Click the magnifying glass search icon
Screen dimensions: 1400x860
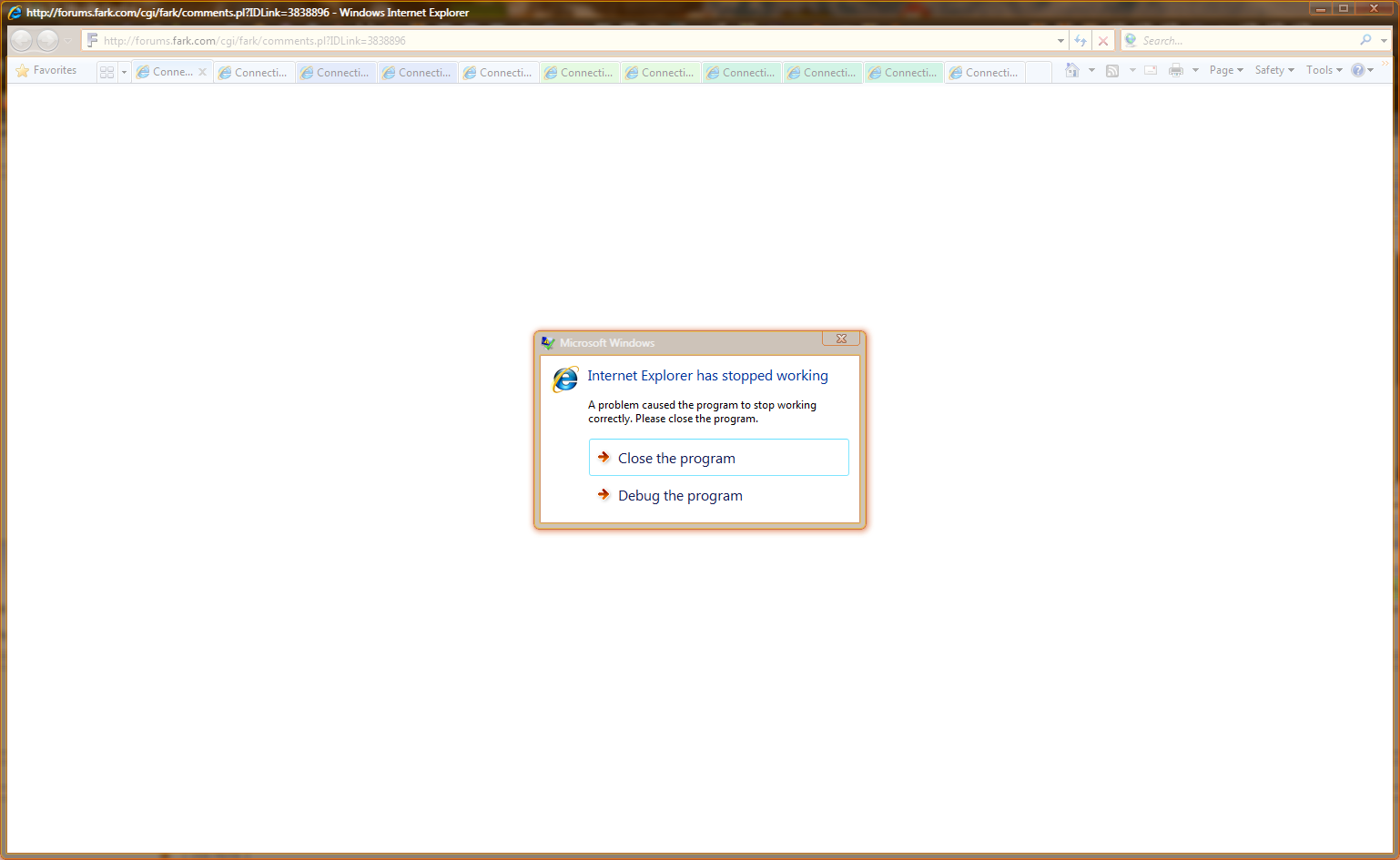click(1365, 40)
